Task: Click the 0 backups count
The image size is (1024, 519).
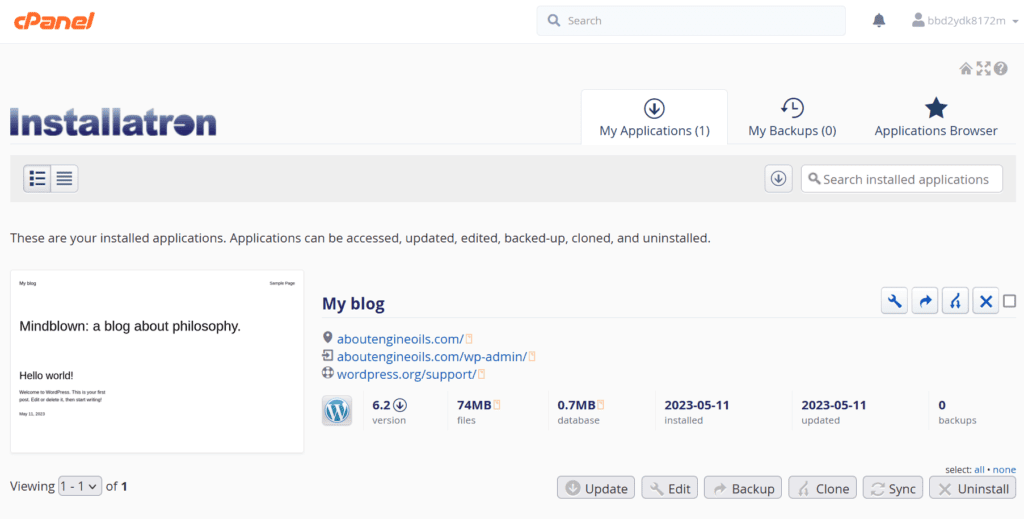Action: tap(942, 405)
